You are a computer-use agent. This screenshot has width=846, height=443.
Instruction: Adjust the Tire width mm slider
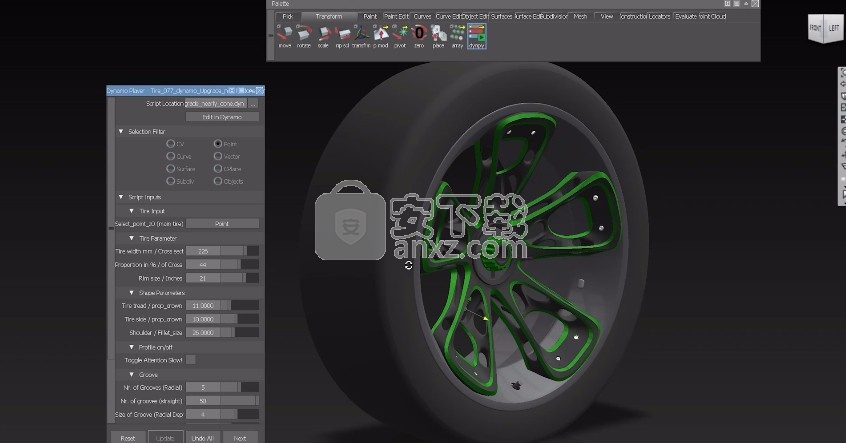[x=239, y=251]
